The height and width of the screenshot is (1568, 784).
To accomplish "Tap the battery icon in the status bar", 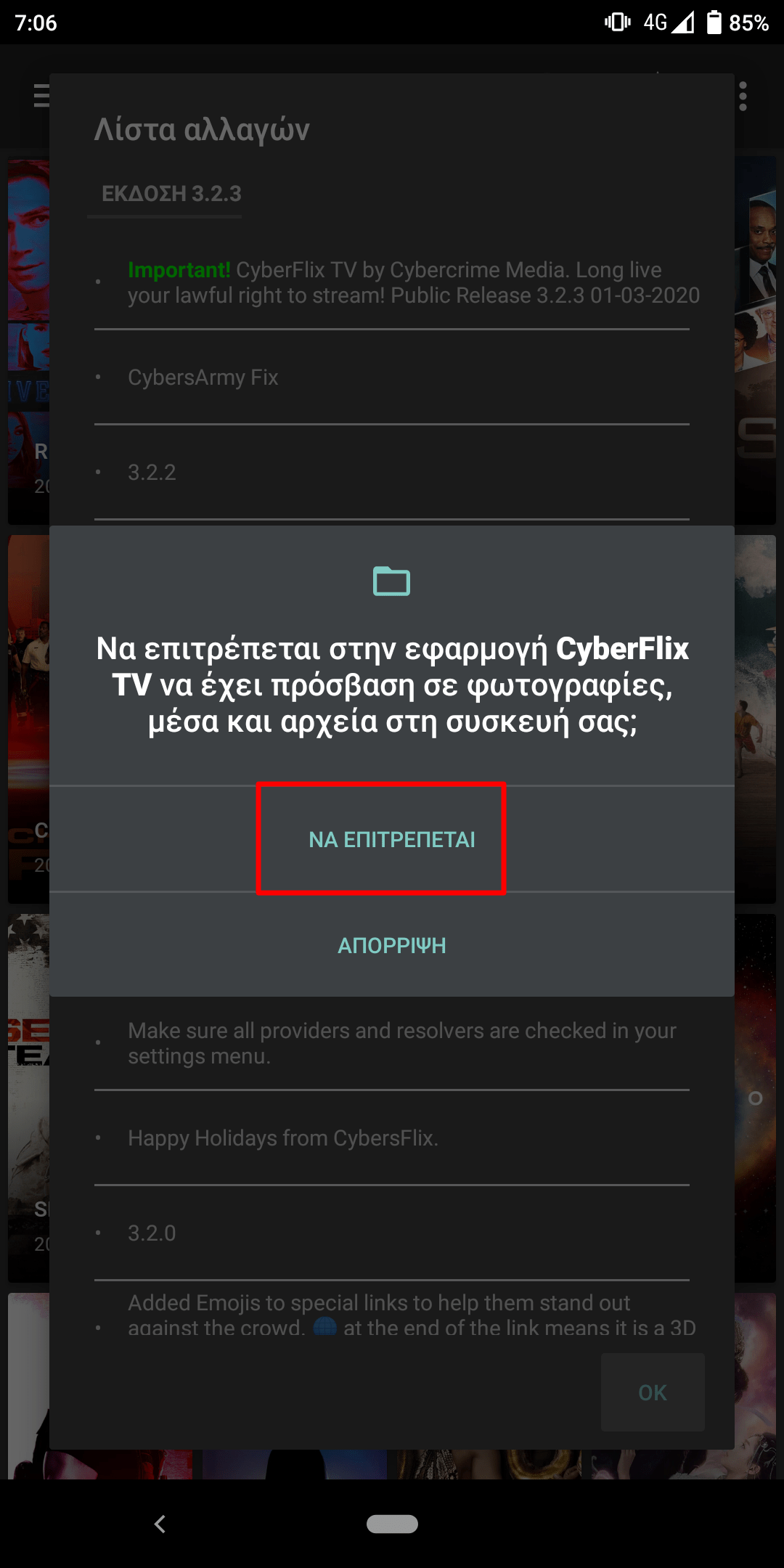I will click(x=714, y=23).
